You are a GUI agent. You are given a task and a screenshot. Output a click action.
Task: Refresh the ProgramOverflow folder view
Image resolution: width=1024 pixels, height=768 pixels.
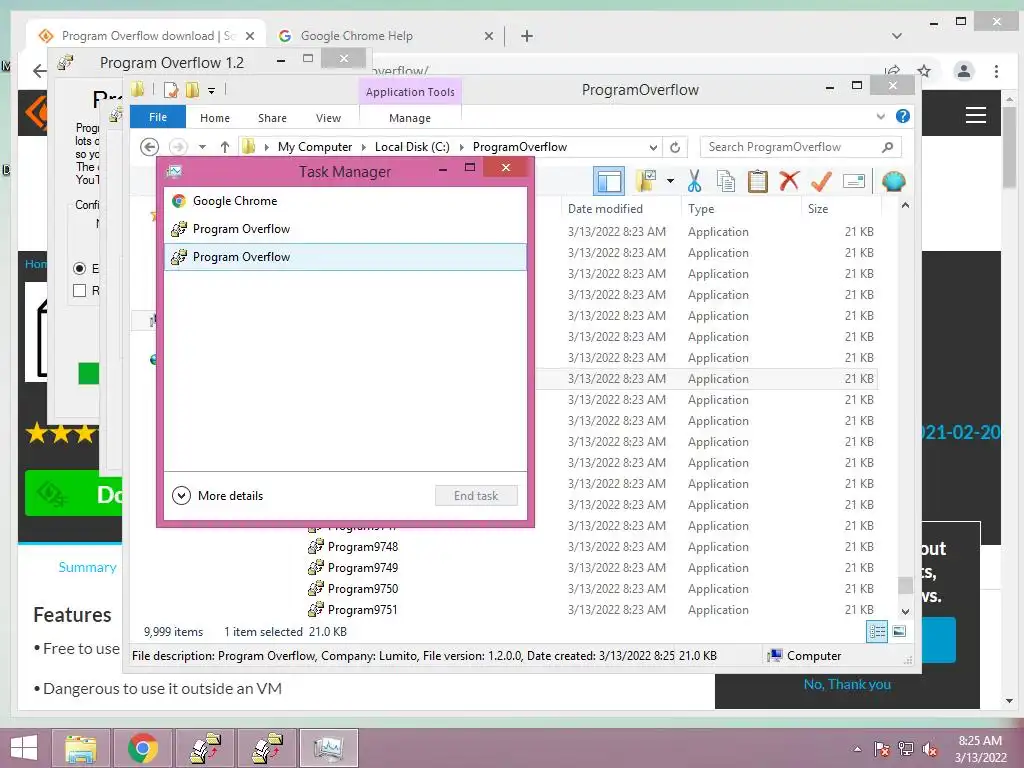[x=675, y=147]
